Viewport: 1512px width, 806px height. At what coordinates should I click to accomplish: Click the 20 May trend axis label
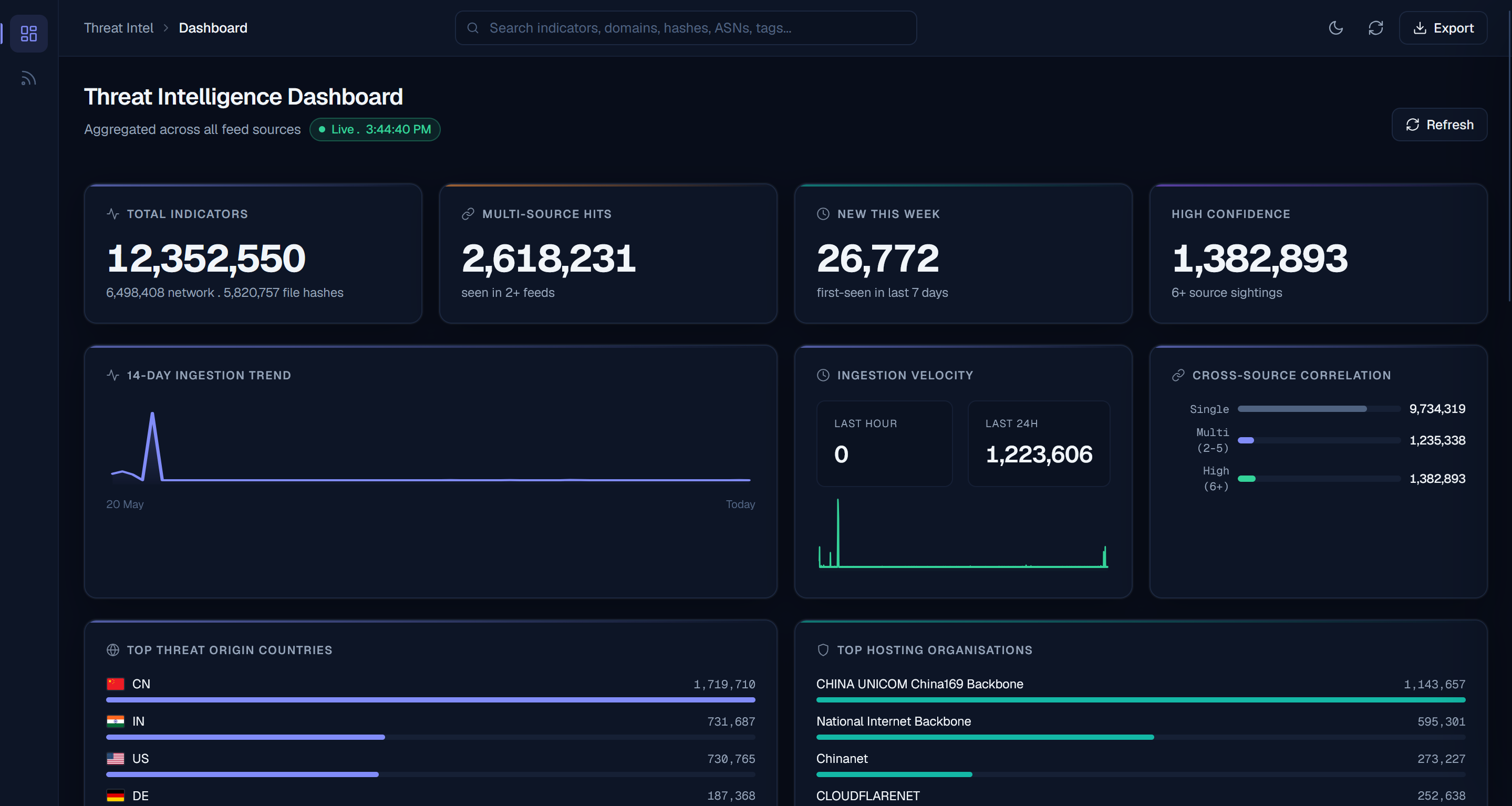(x=125, y=504)
